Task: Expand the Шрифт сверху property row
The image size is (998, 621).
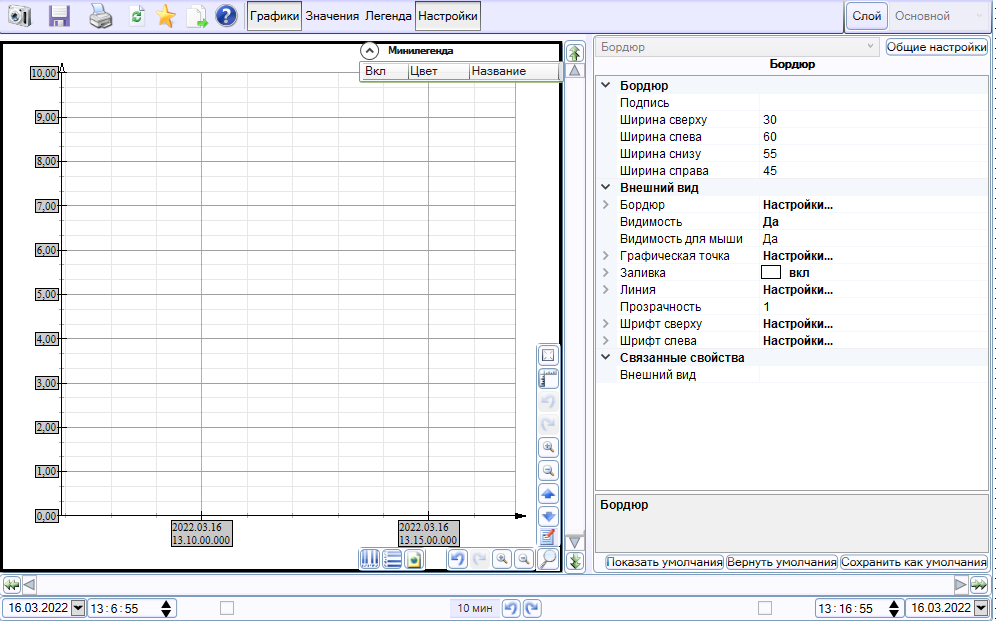Action: (606, 324)
